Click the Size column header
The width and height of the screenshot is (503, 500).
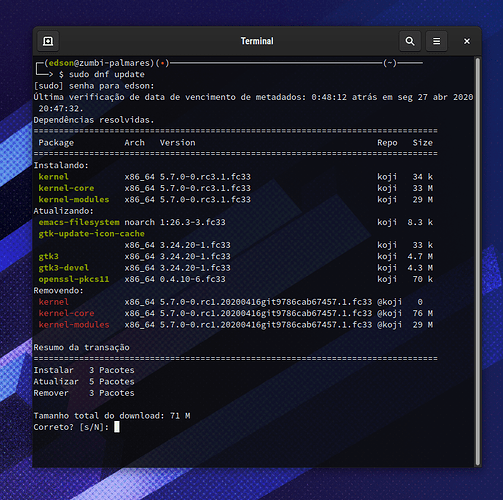pos(423,143)
